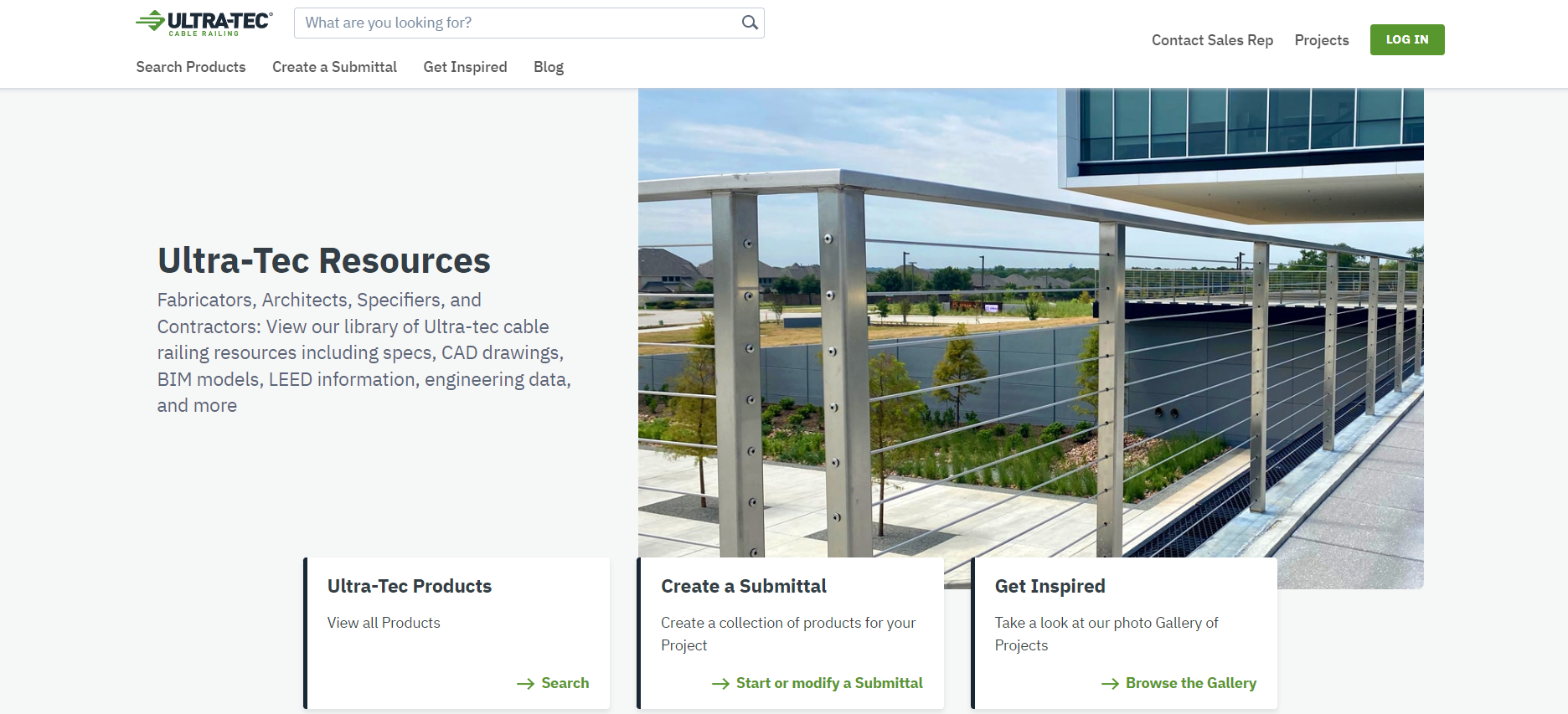Click the Search link in Ultra-Tec Products card
Screen dimensions: 1568x714
tap(565, 683)
